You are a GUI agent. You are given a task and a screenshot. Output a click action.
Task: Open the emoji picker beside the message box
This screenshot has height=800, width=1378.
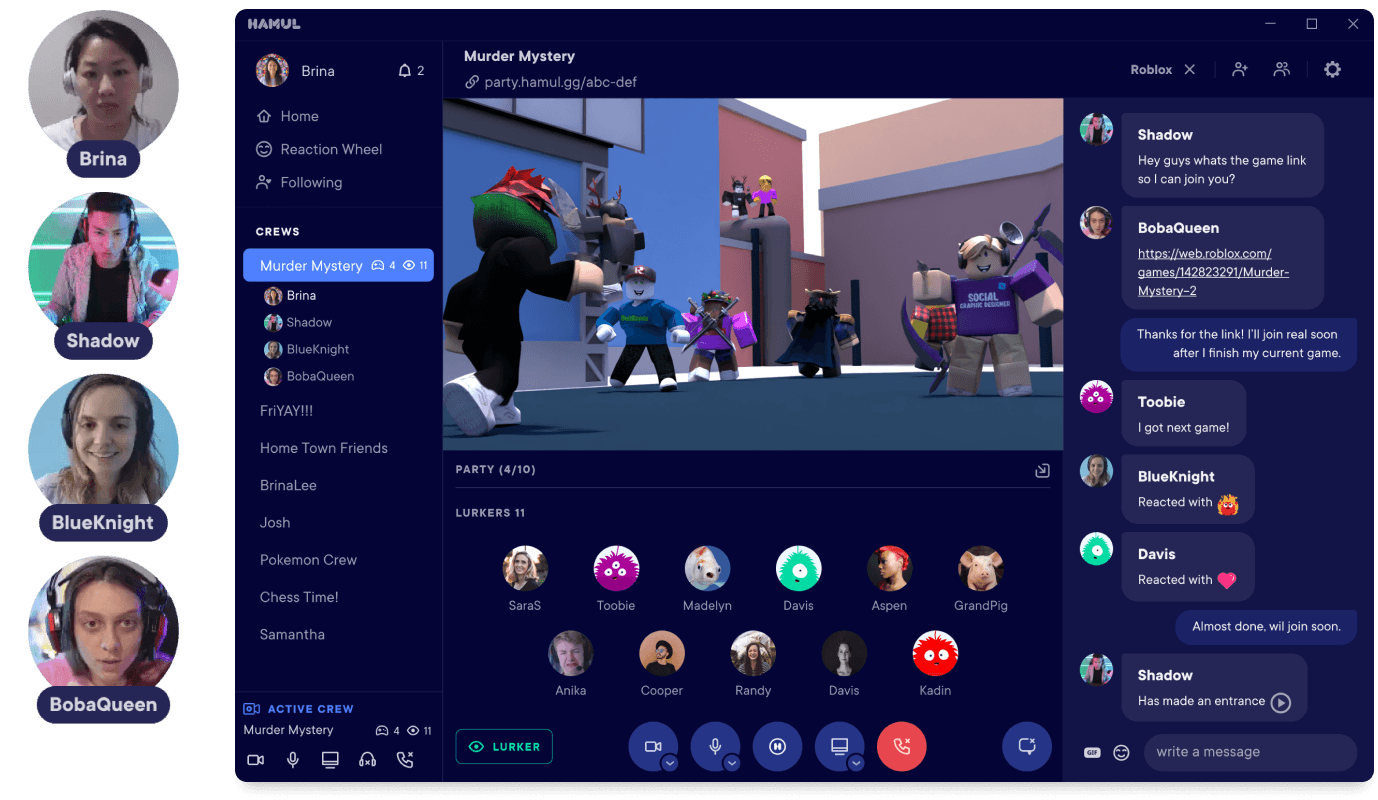point(1121,753)
